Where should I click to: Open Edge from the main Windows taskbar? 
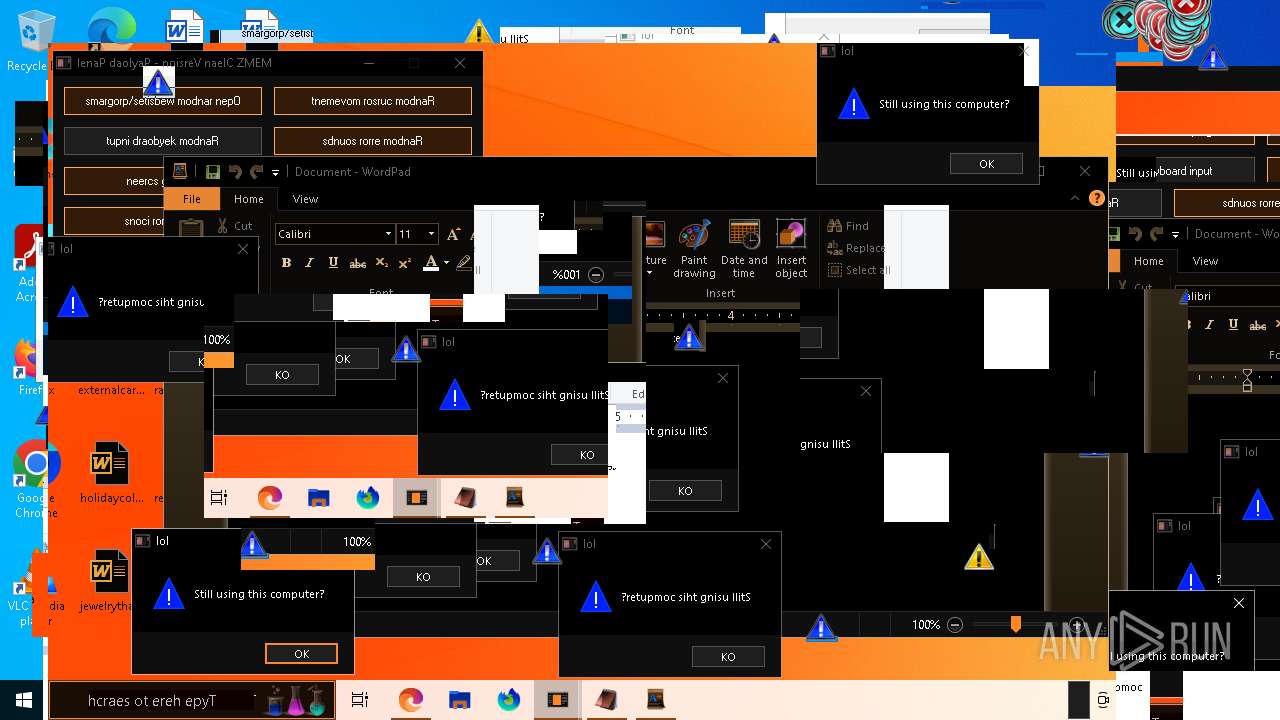click(x=410, y=700)
